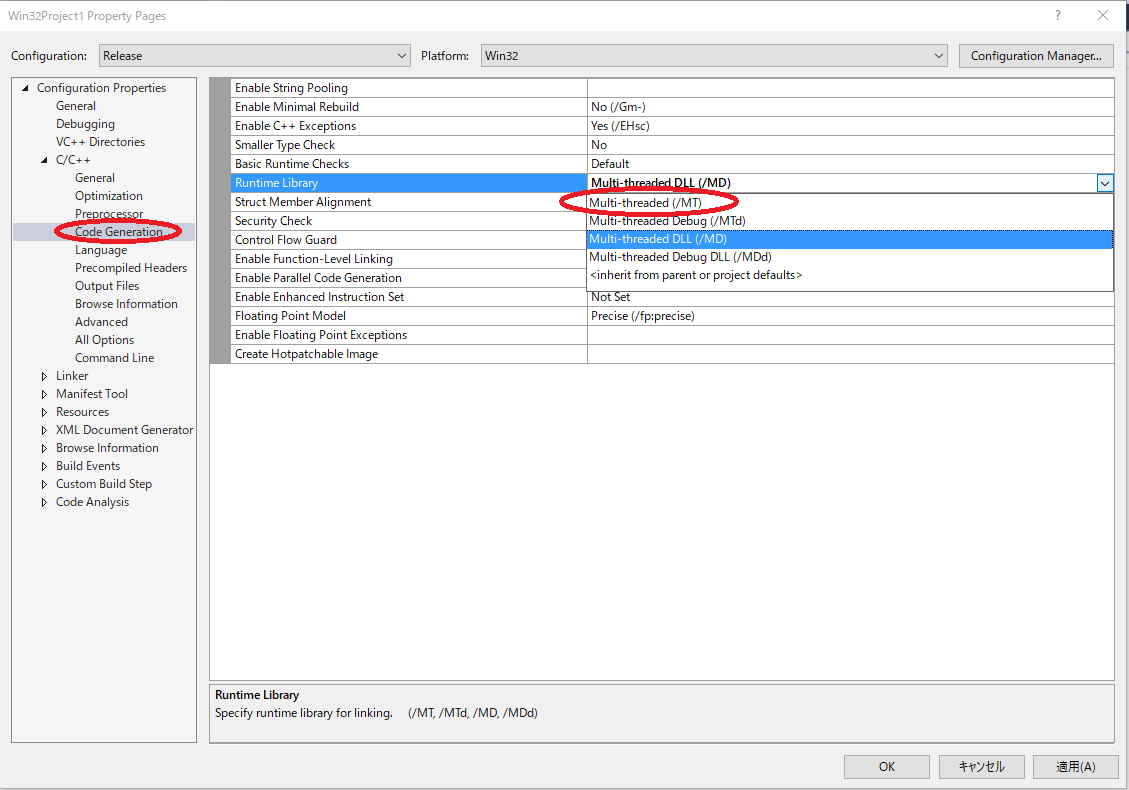Select Precompiled Headers in the tree
Viewport: 1129px width, 790px height.
(131, 267)
